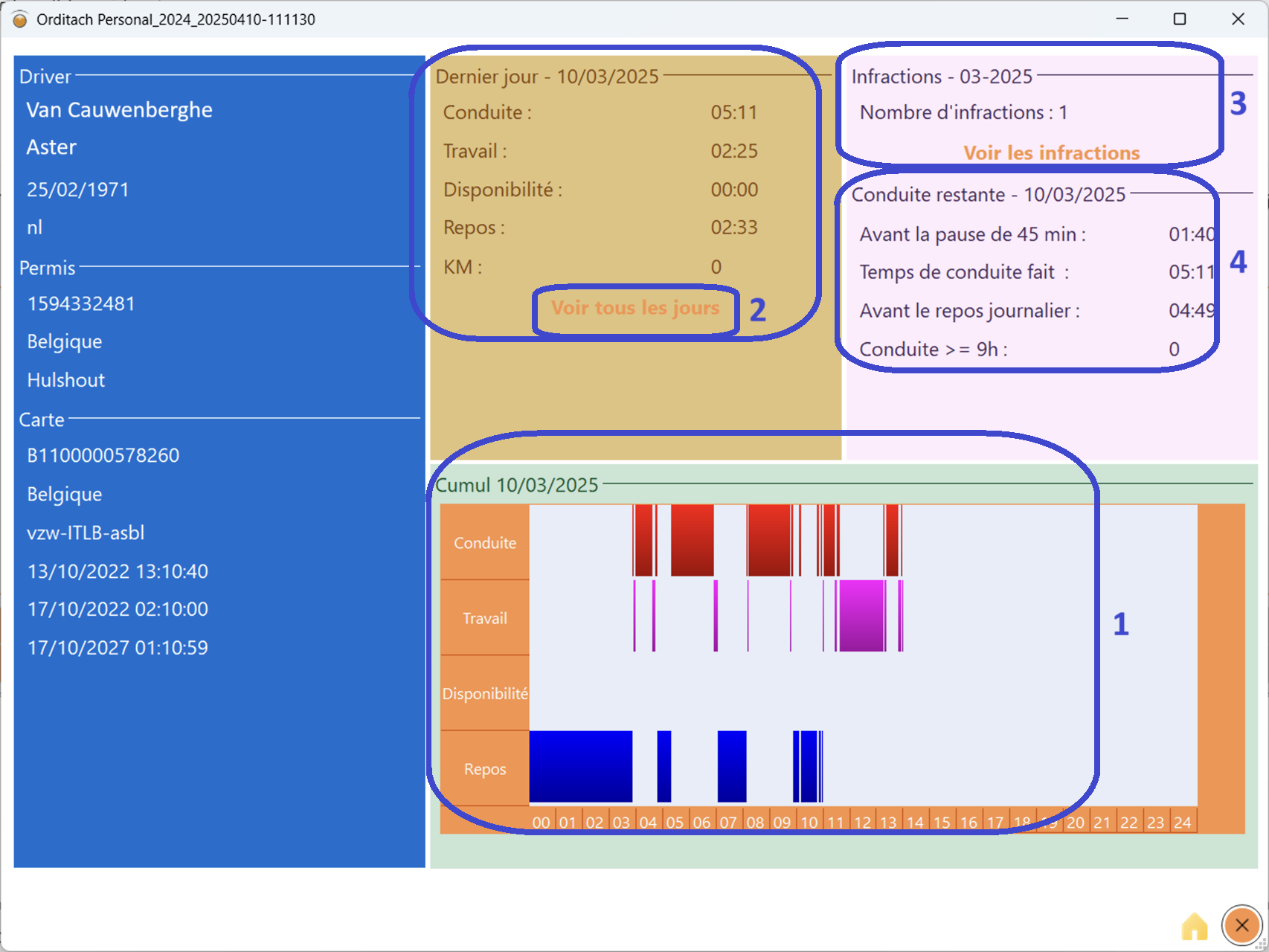Click the Orditach app icon in title bar
1269x952 pixels.
pos(20,19)
